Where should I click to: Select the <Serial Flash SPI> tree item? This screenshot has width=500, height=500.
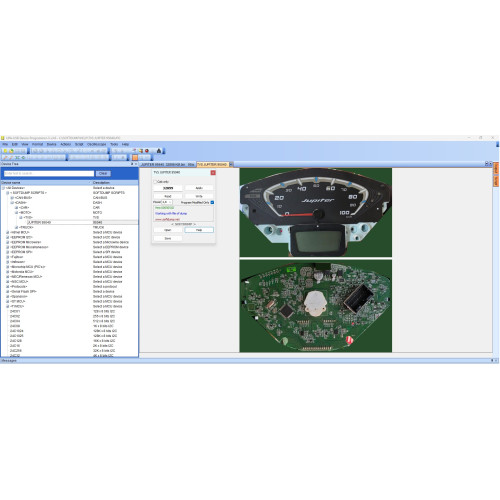point(23,292)
